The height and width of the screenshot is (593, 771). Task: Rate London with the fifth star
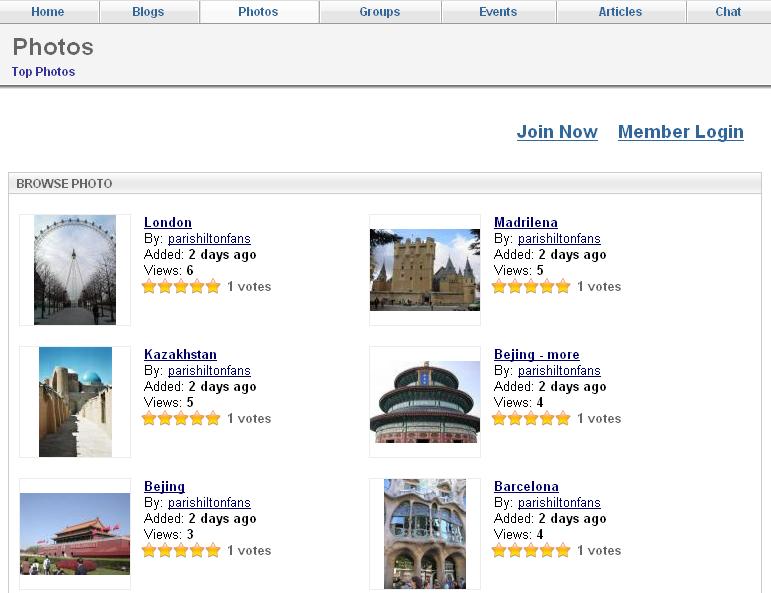coord(213,287)
